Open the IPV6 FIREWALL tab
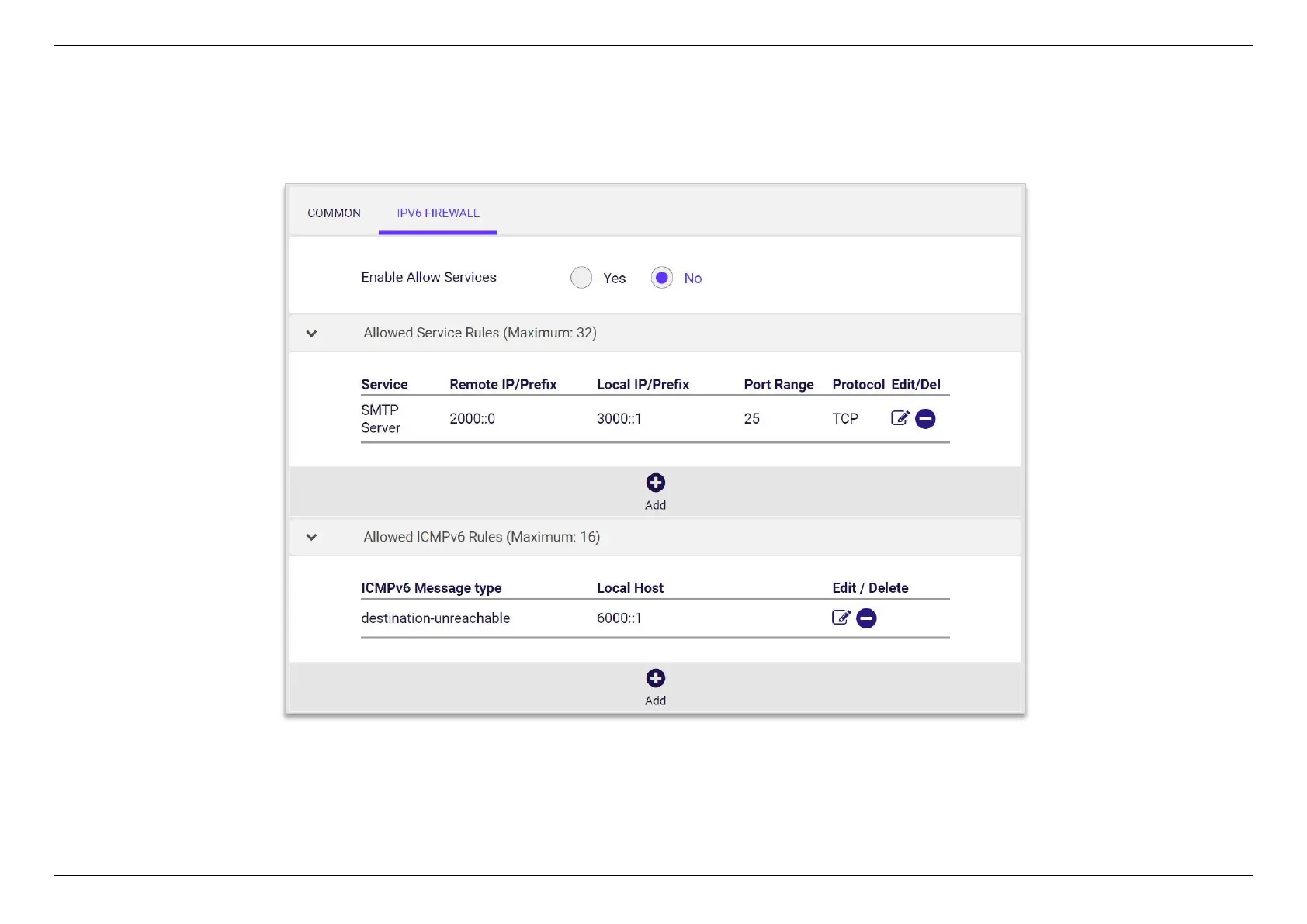The image size is (1307, 924). 438,213
